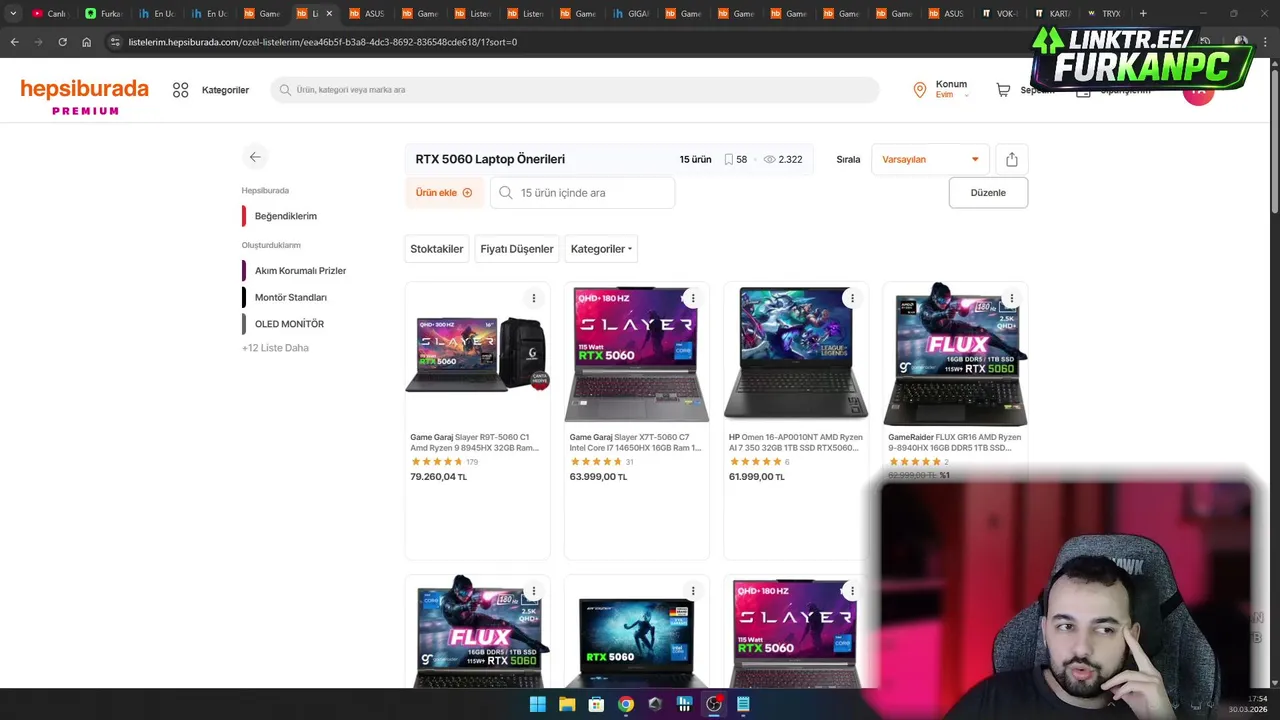
Task: Click the search magnifier in the list search box
Action: tap(506, 193)
